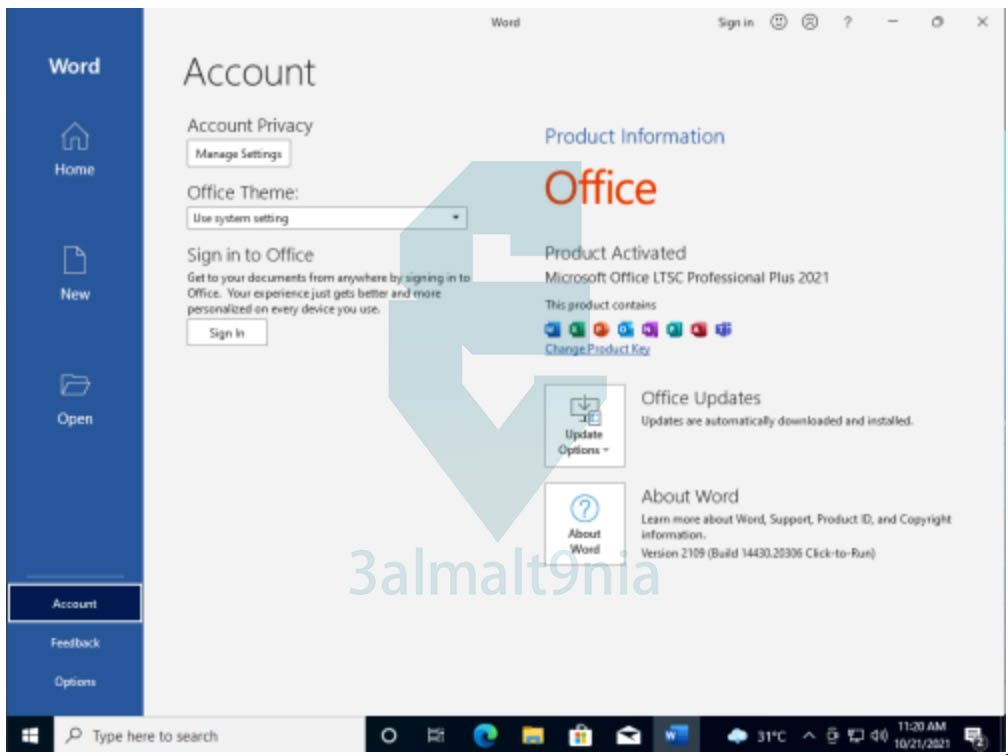Open Cortana circle icon on taskbar

tap(388, 735)
